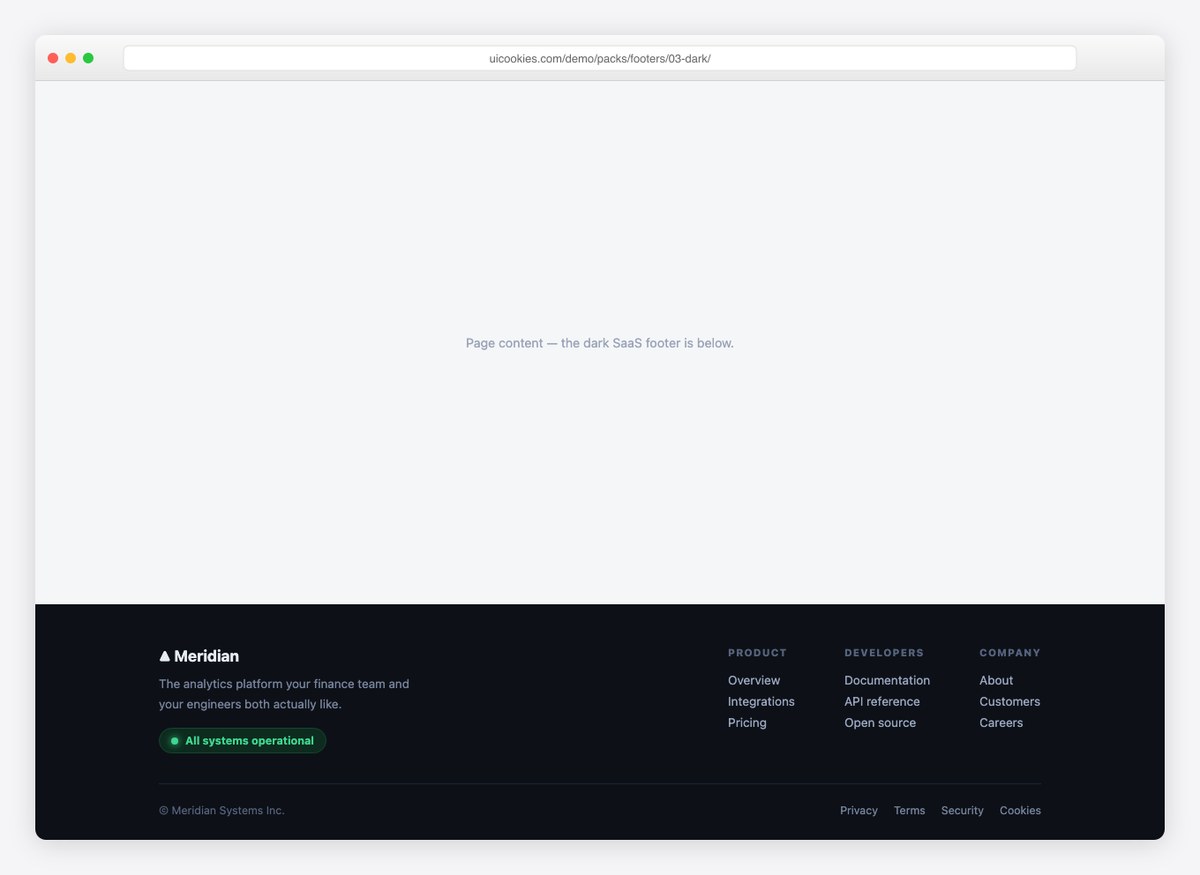Open the Terms link
1200x875 pixels.
point(909,810)
